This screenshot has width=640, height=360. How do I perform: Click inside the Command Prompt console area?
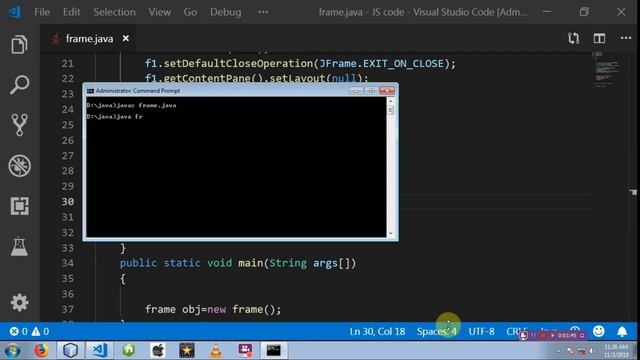point(236,167)
